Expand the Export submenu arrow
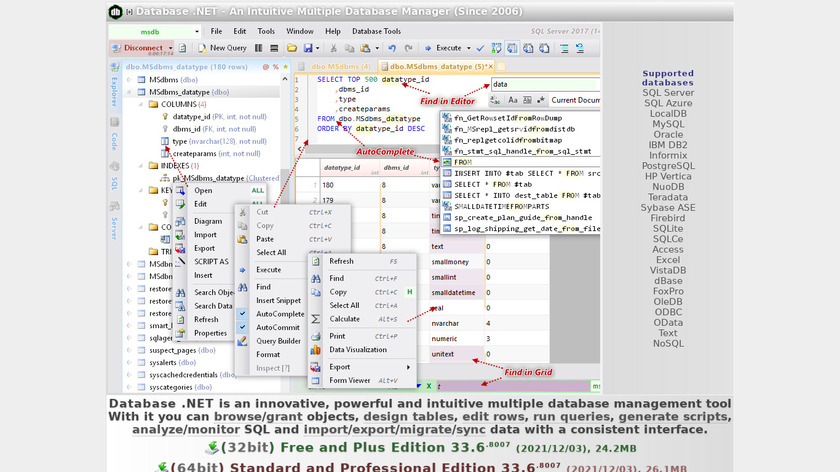 coord(407,367)
